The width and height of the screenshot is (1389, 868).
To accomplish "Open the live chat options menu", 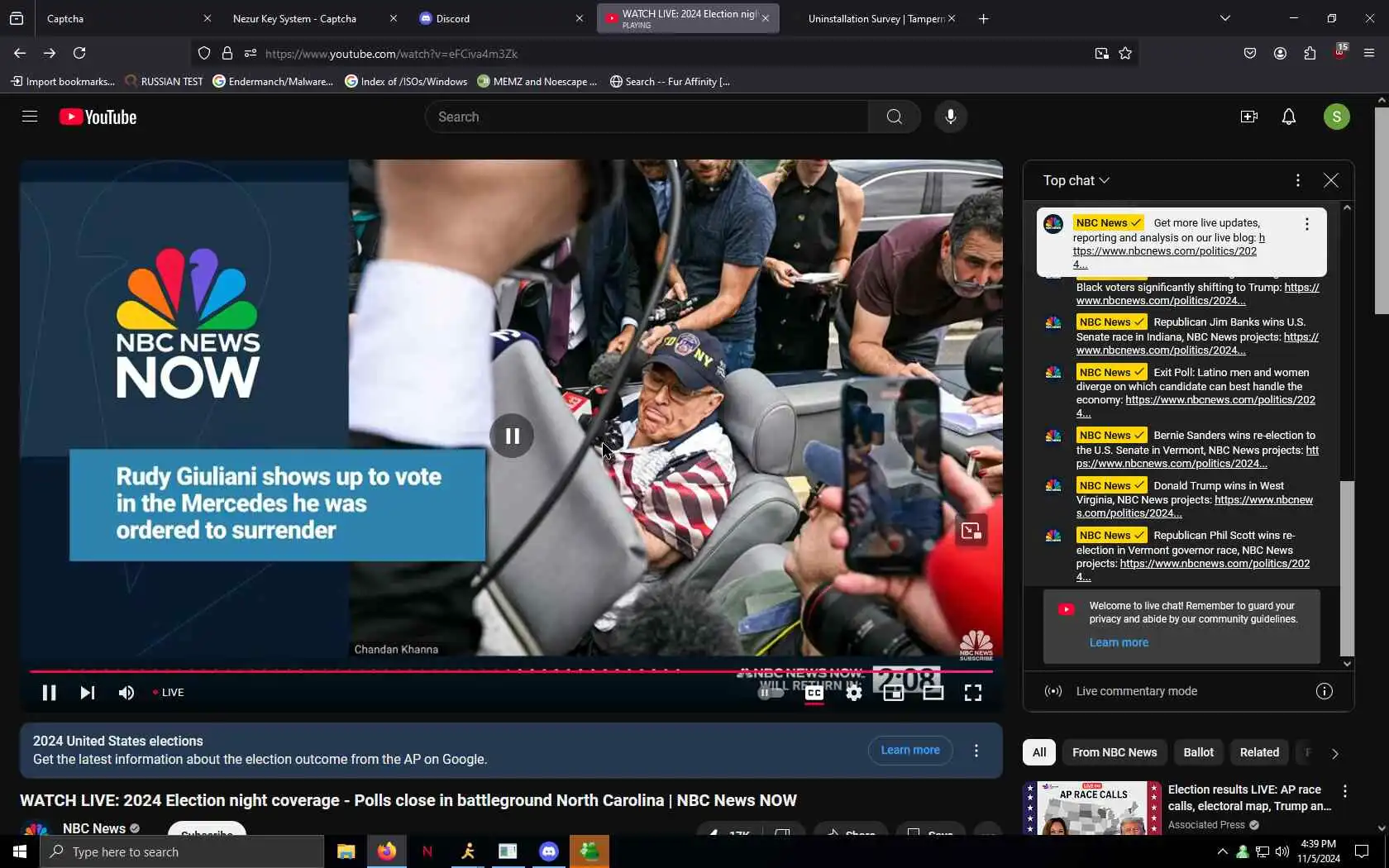I will click(x=1298, y=180).
